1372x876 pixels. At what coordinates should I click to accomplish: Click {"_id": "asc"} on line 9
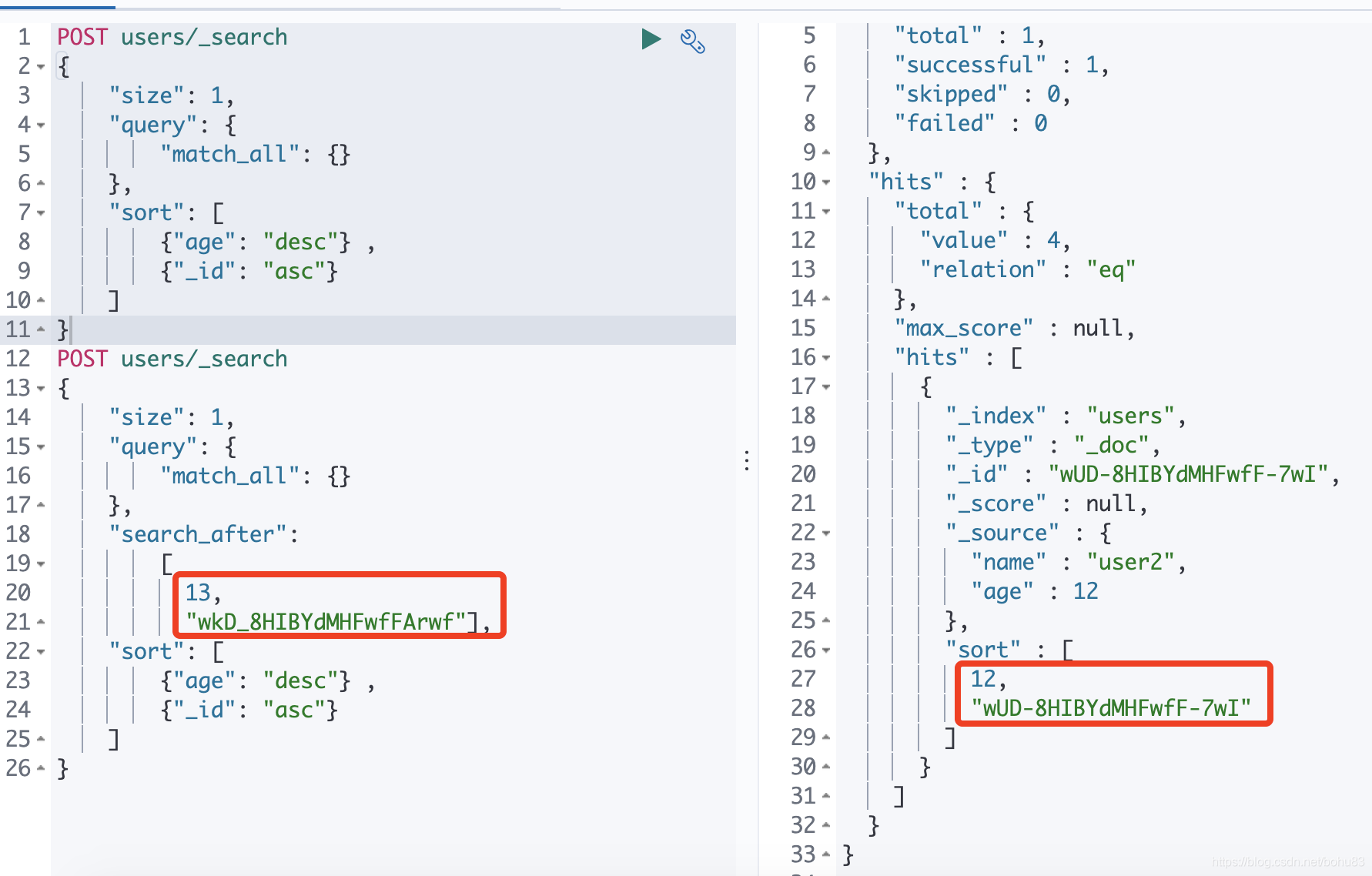pos(249,272)
